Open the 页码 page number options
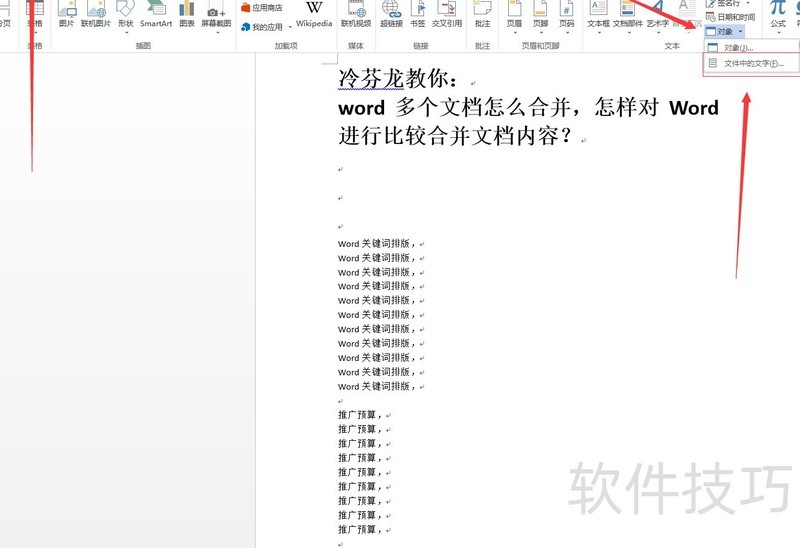 [x=566, y=15]
